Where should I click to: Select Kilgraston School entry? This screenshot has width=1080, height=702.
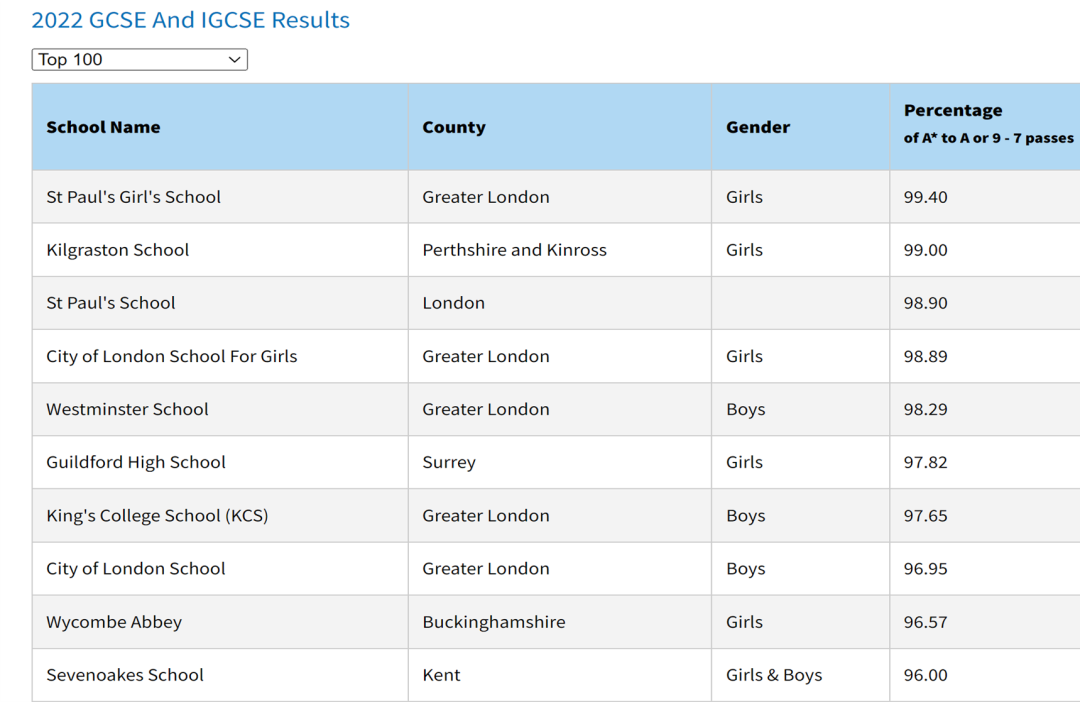[118, 250]
